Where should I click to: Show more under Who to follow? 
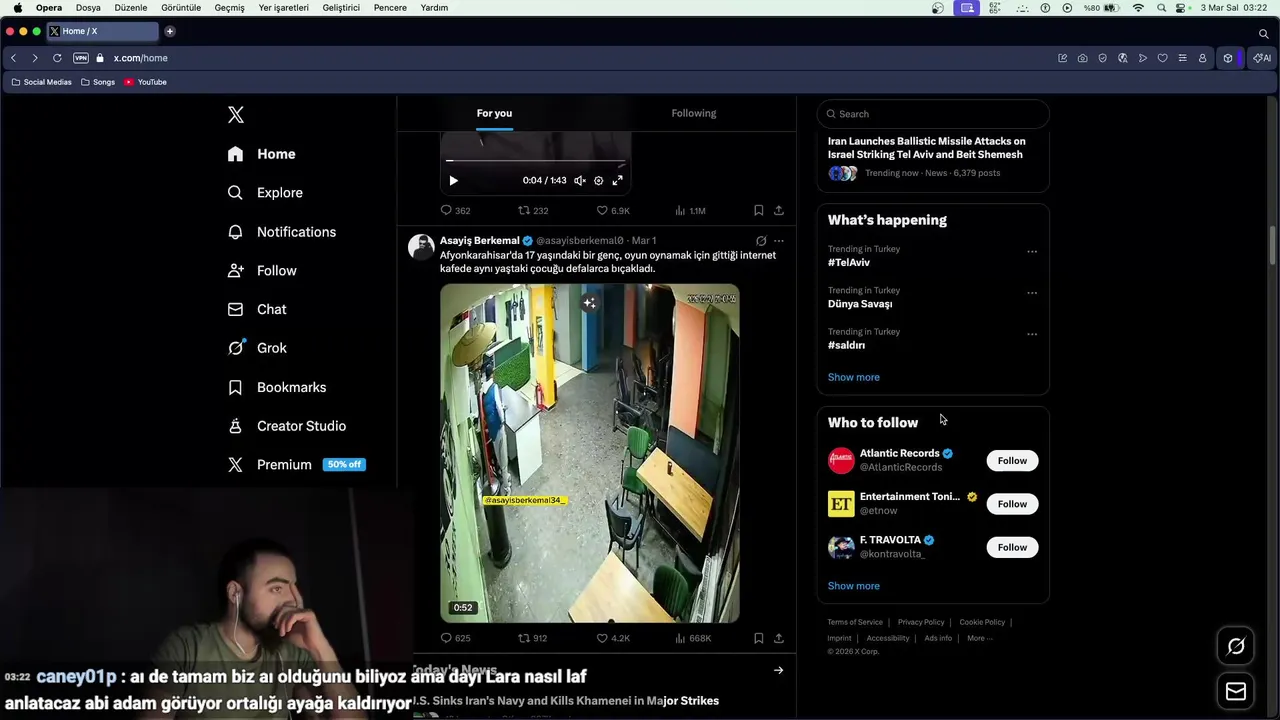(854, 586)
